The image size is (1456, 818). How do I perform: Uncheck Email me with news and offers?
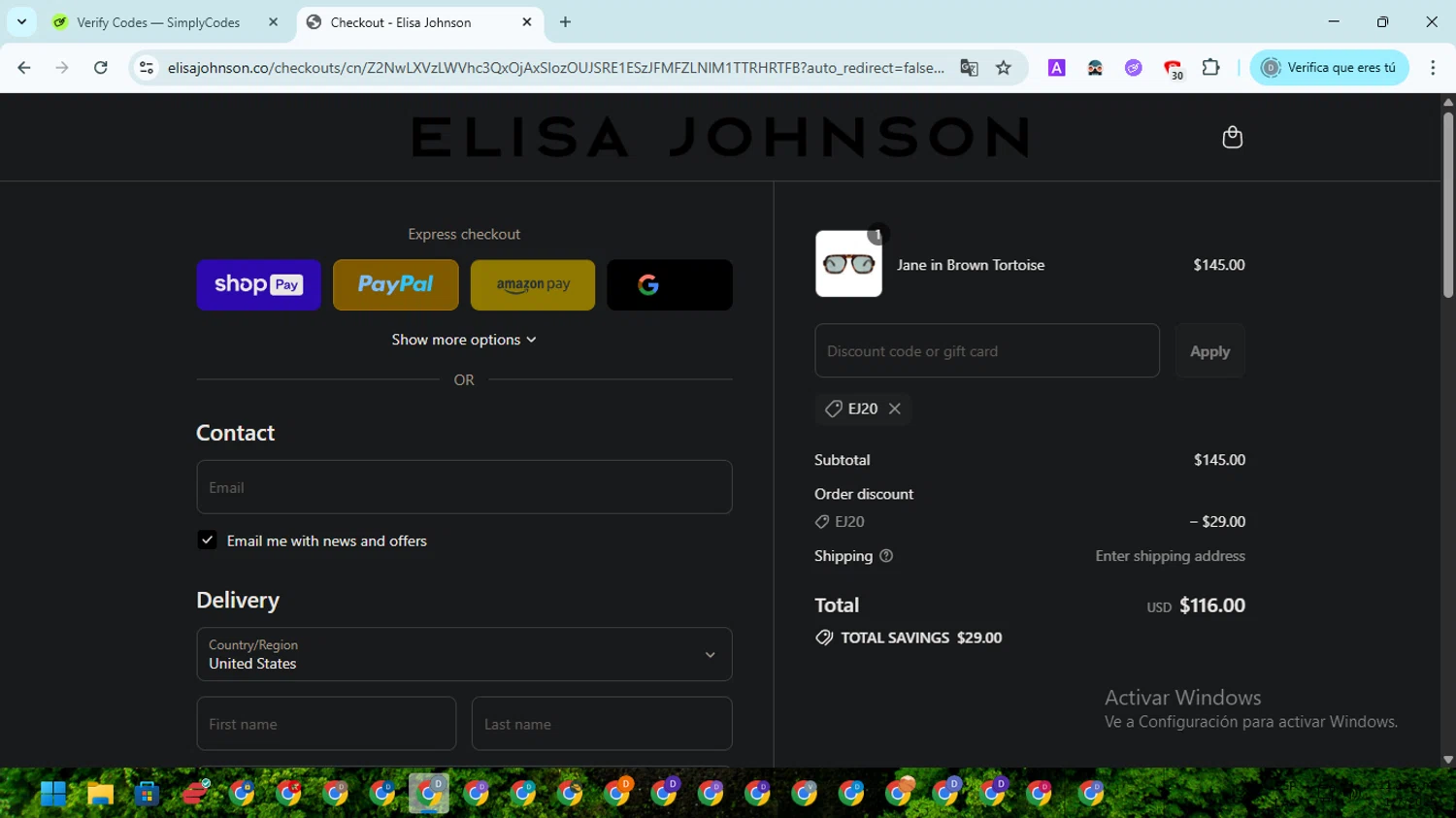pos(207,540)
